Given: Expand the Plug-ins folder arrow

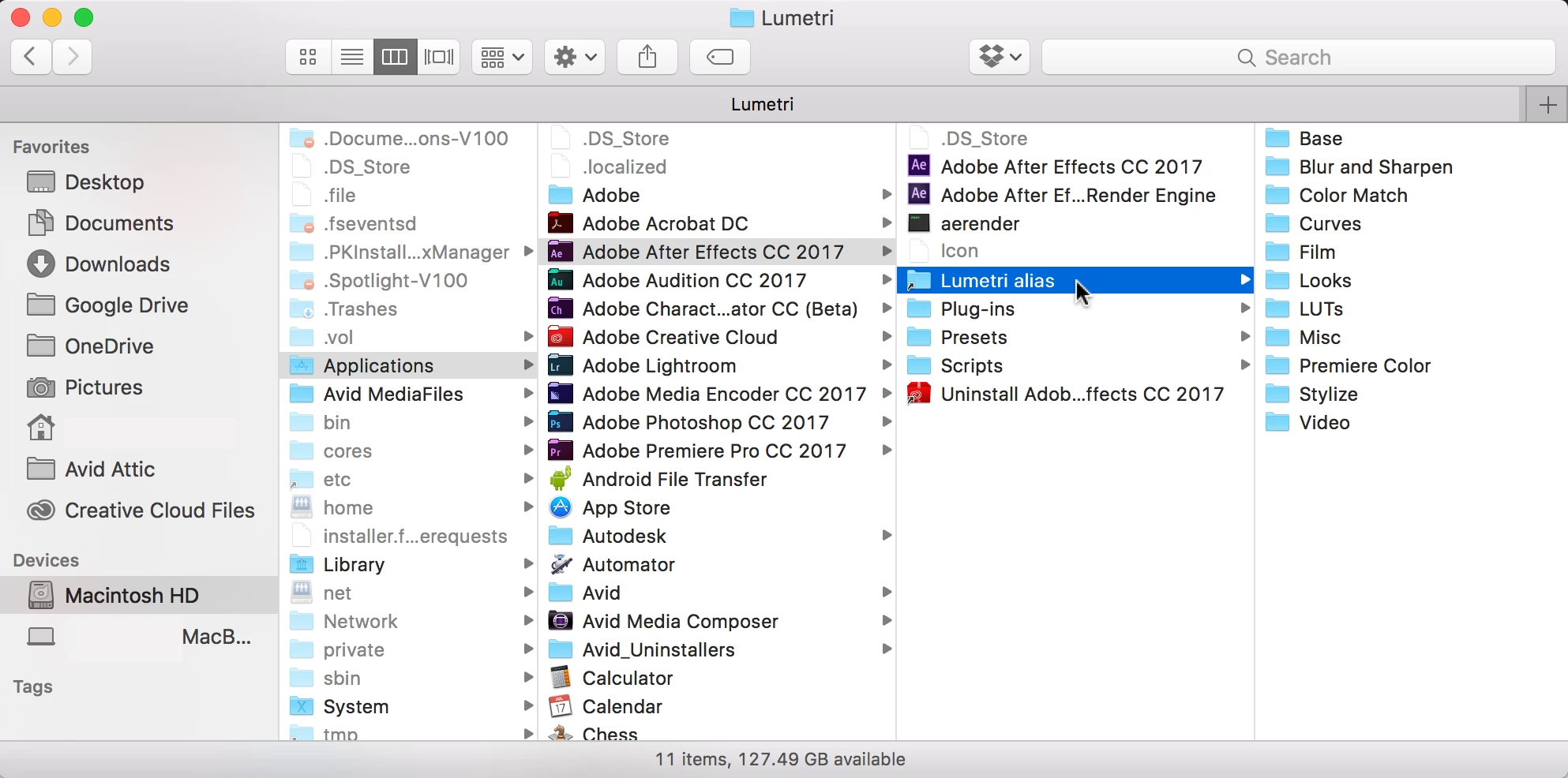Looking at the screenshot, I should pos(1244,309).
